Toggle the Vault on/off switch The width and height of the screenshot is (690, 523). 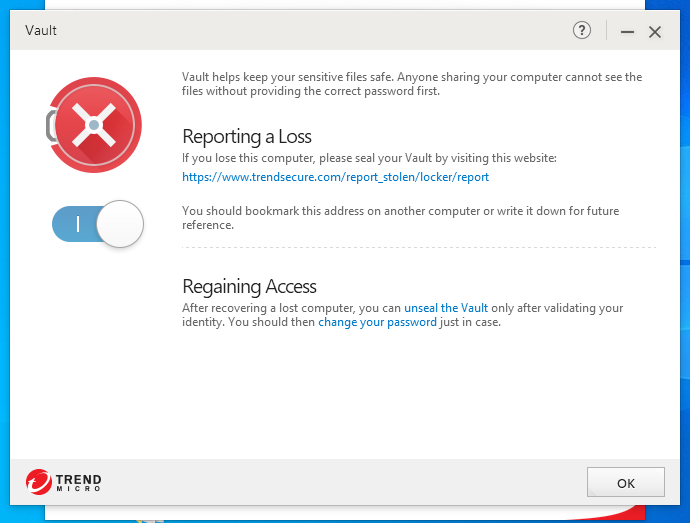pos(98,224)
